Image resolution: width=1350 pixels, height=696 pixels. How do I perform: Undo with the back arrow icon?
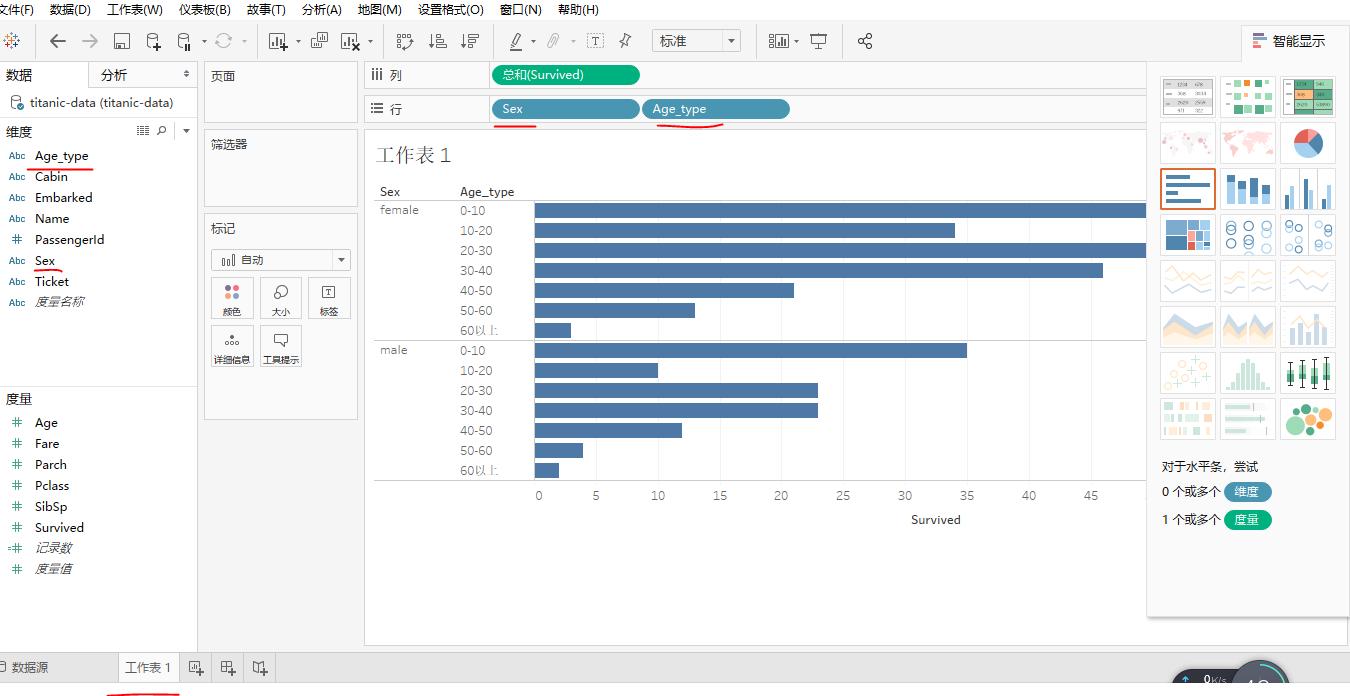(x=58, y=41)
